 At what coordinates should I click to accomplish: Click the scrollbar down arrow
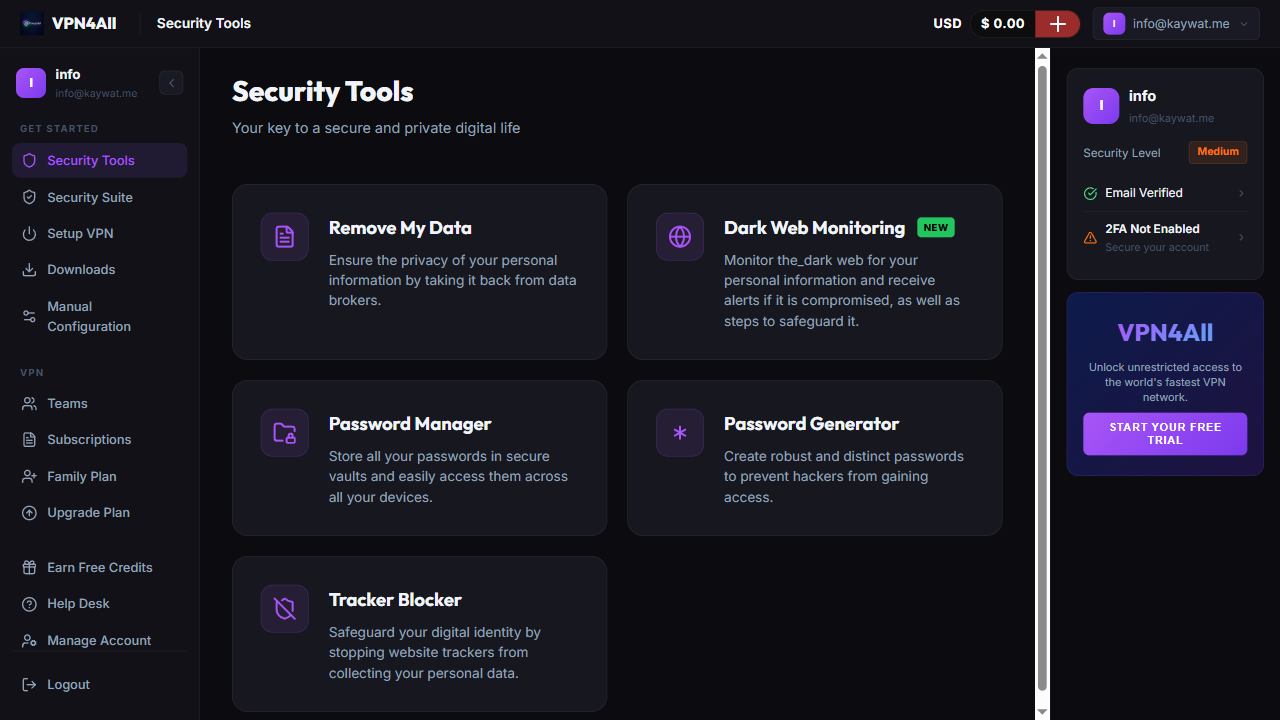pyautogui.click(x=1042, y=711)
